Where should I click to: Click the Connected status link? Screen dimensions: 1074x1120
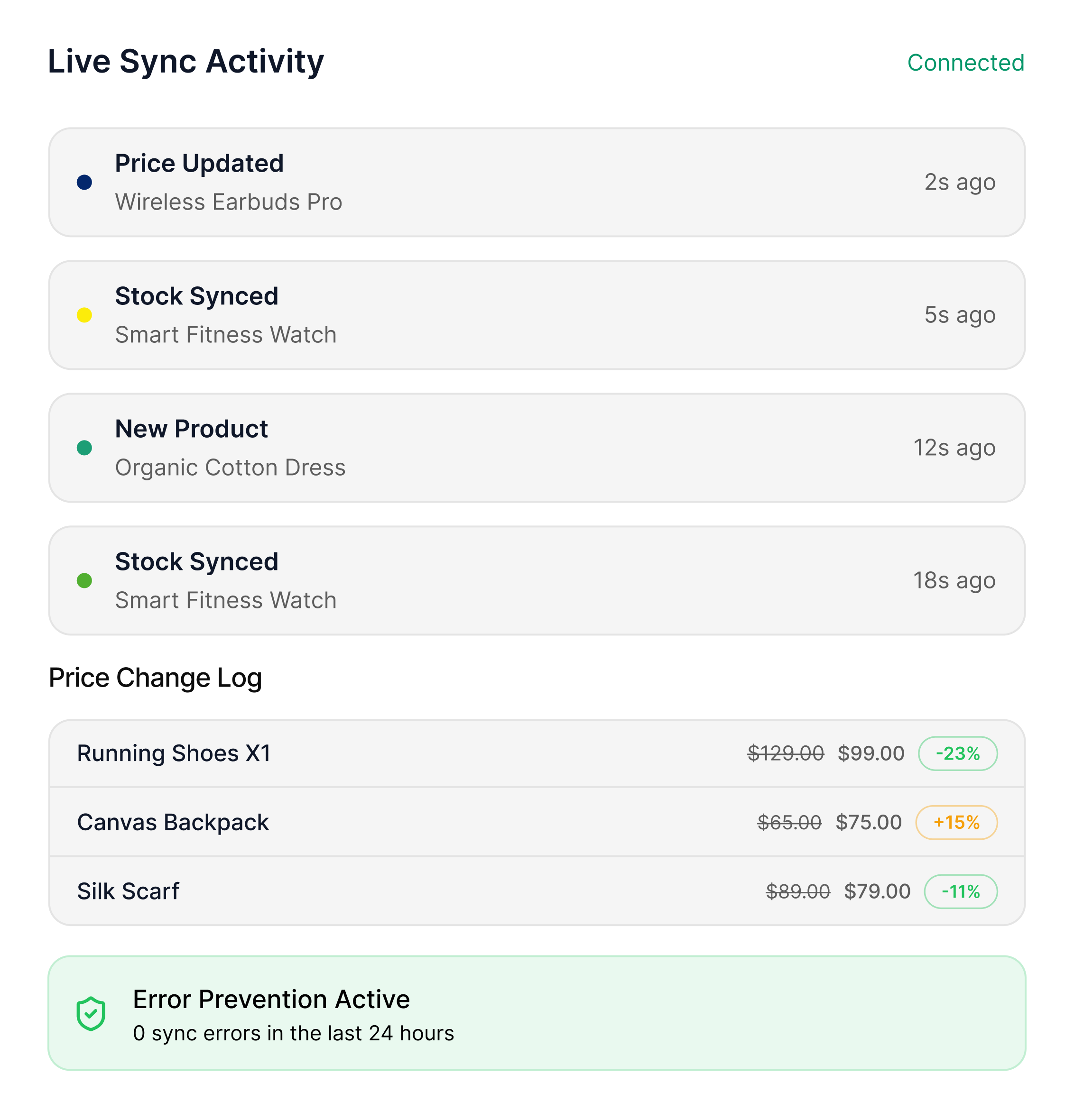click(965, 63)
